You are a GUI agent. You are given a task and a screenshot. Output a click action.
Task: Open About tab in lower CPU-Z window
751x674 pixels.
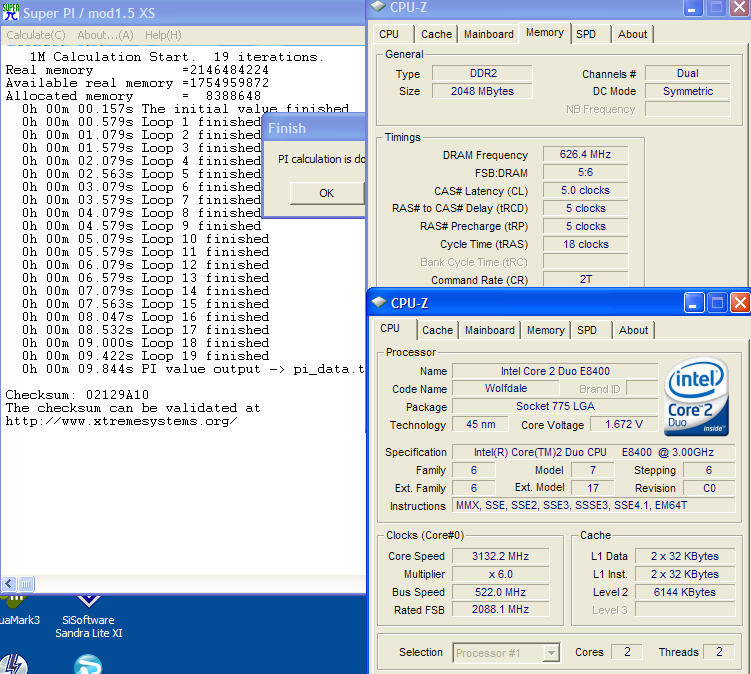633,330
